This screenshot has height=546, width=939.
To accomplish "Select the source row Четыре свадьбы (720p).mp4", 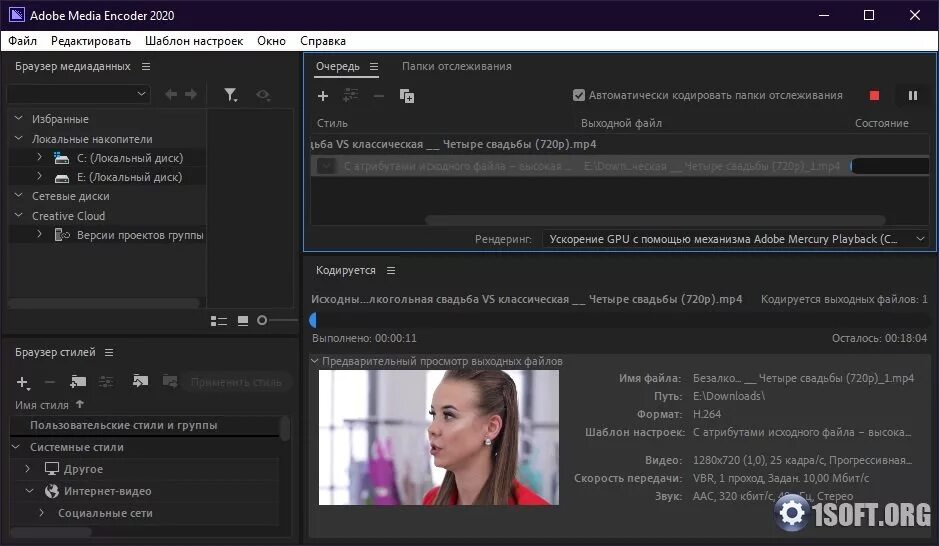I will 620,144.
